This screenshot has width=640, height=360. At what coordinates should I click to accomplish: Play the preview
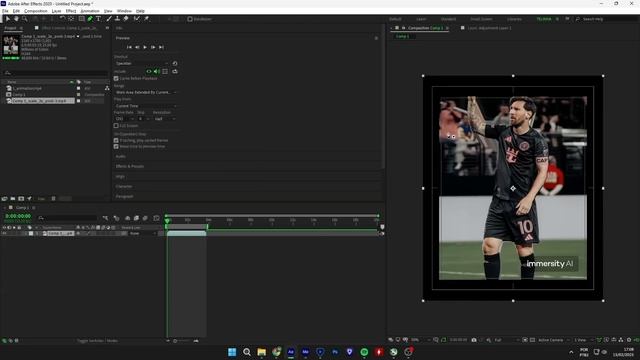click(x=145, y=47)
